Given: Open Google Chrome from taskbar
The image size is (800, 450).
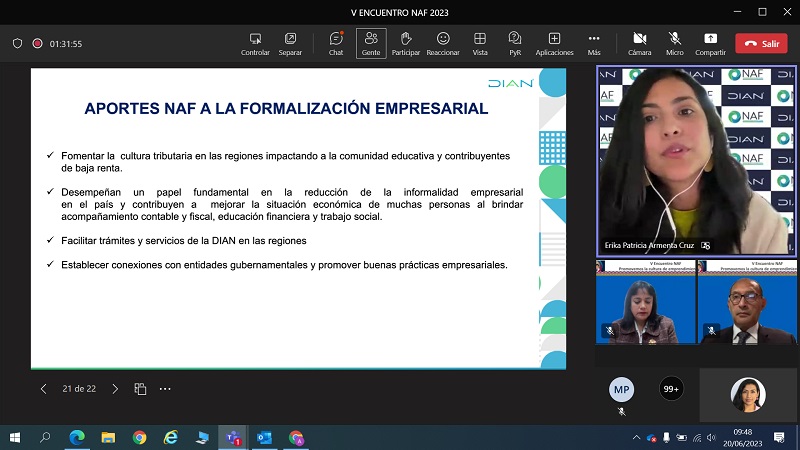Looking at the screenshot, I should tap(139, 438).
